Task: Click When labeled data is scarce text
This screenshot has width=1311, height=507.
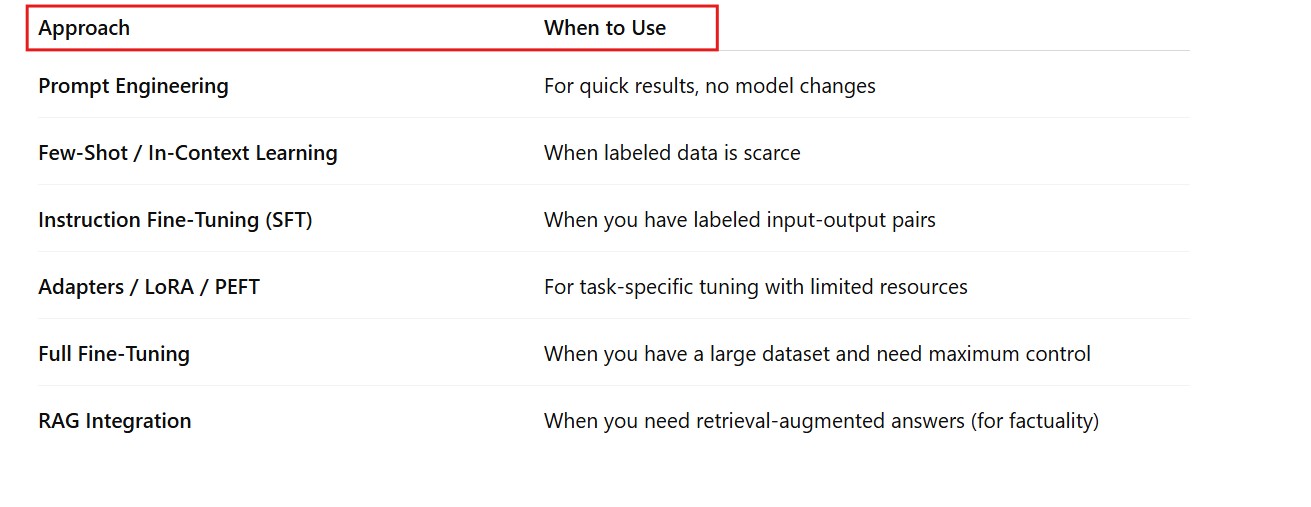Action: tap(672, 153)
